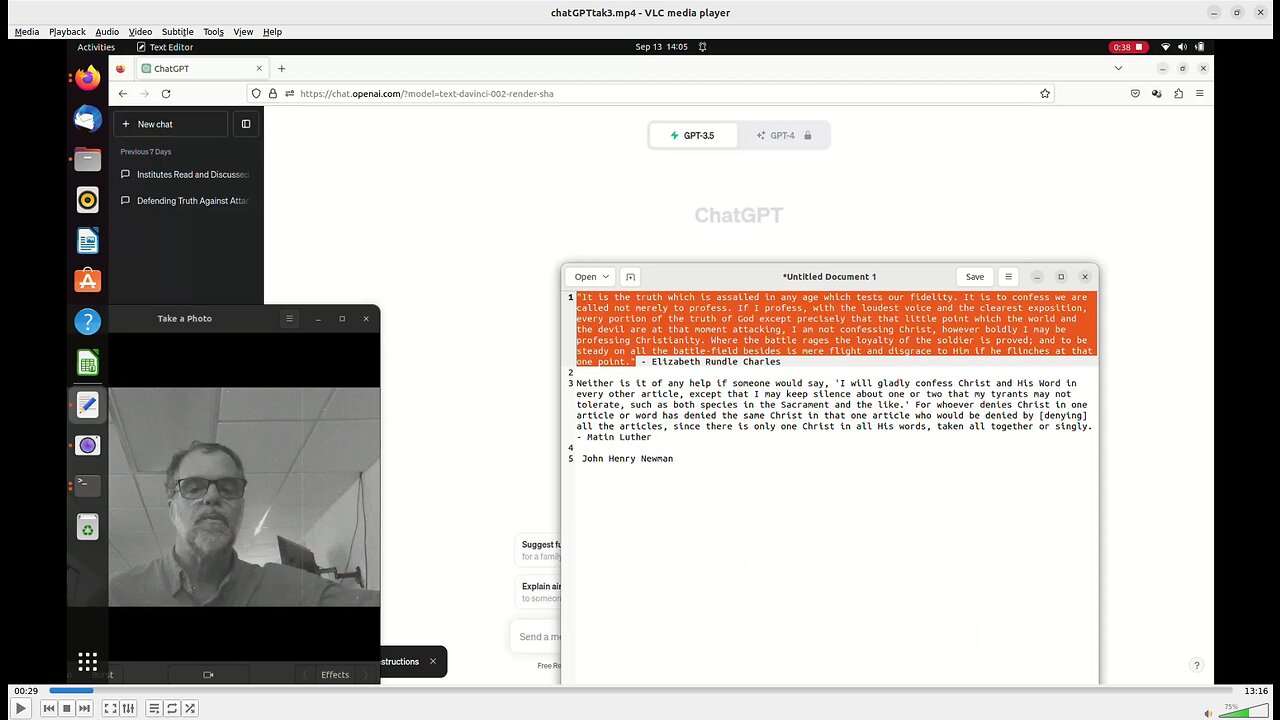Toggle the VLC playlist view
Screen dimensions: 1280x720
pyautogui.click(x=154, y=708)
